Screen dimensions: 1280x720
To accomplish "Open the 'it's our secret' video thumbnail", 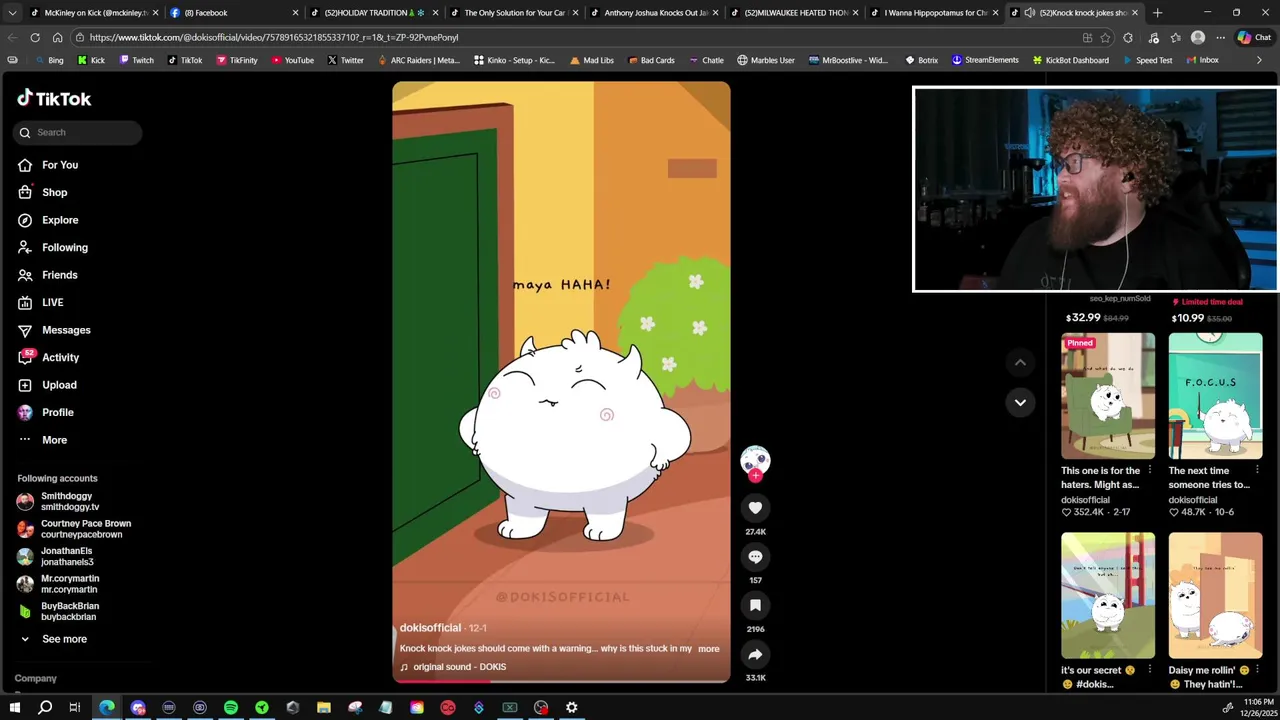I will pos(1108,595).
